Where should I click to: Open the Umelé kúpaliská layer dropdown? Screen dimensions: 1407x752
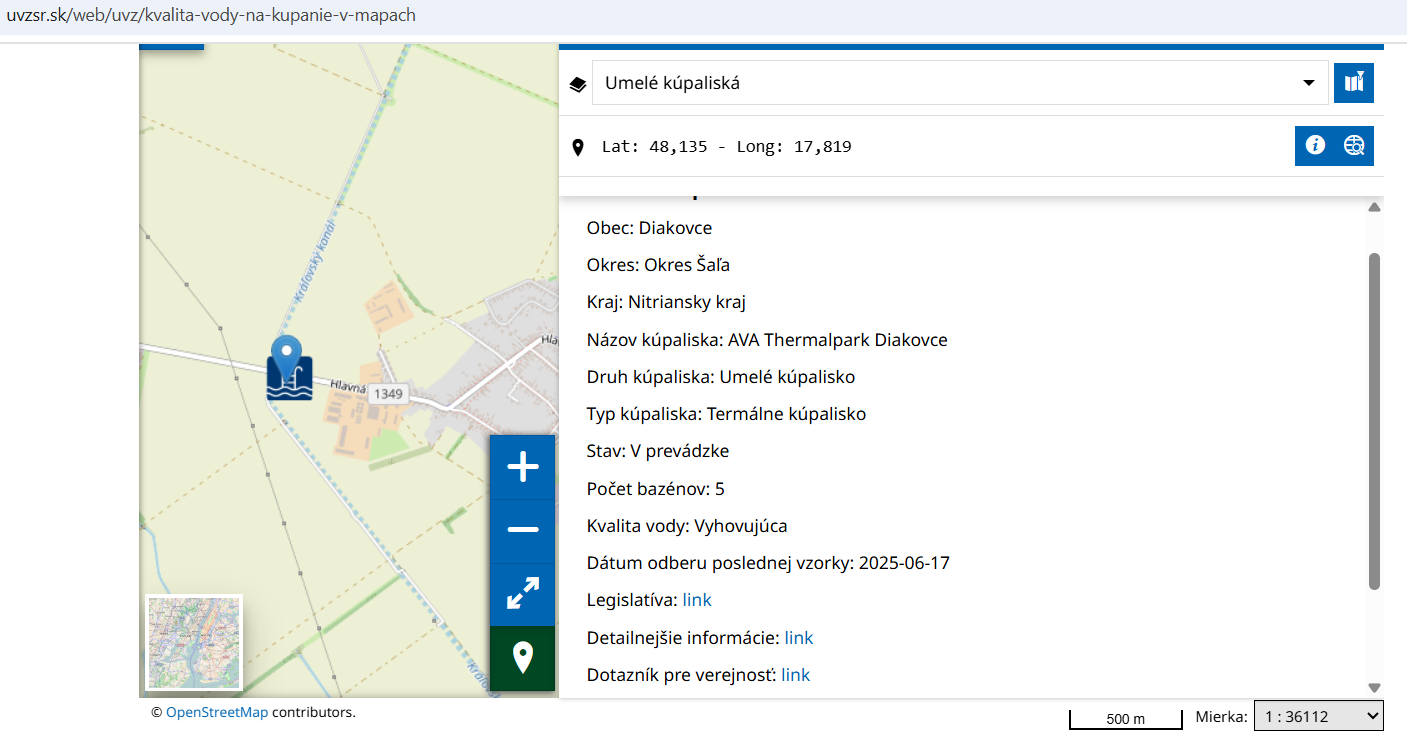click(960, 83)
